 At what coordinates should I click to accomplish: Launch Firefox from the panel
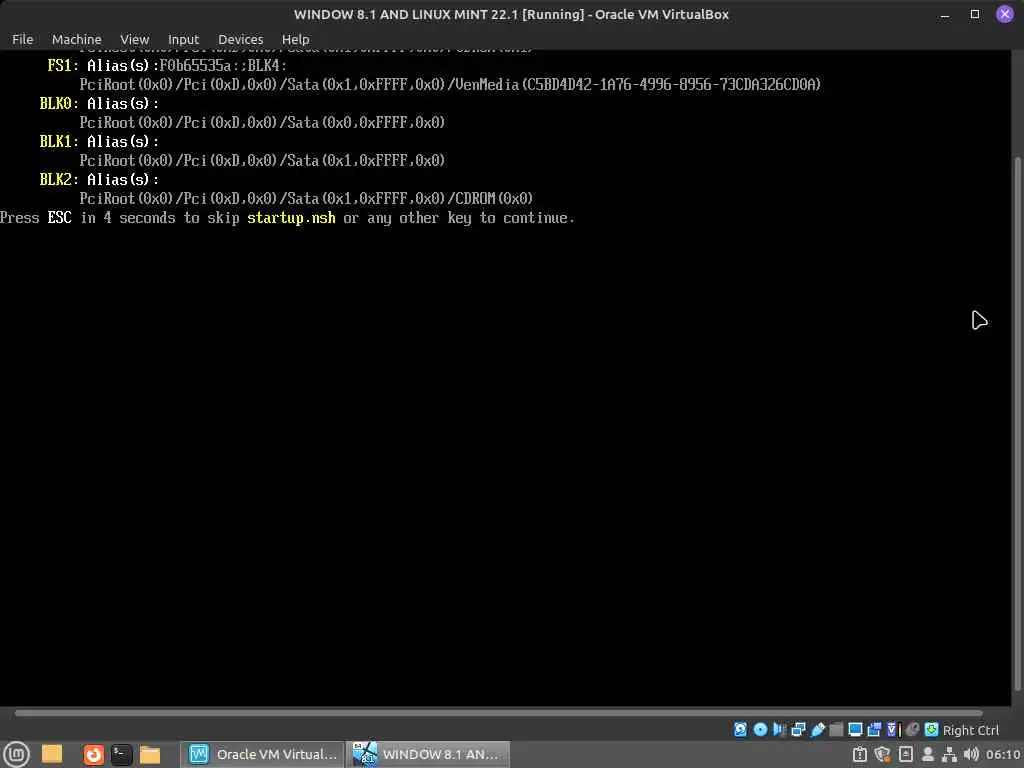[93, 754]
